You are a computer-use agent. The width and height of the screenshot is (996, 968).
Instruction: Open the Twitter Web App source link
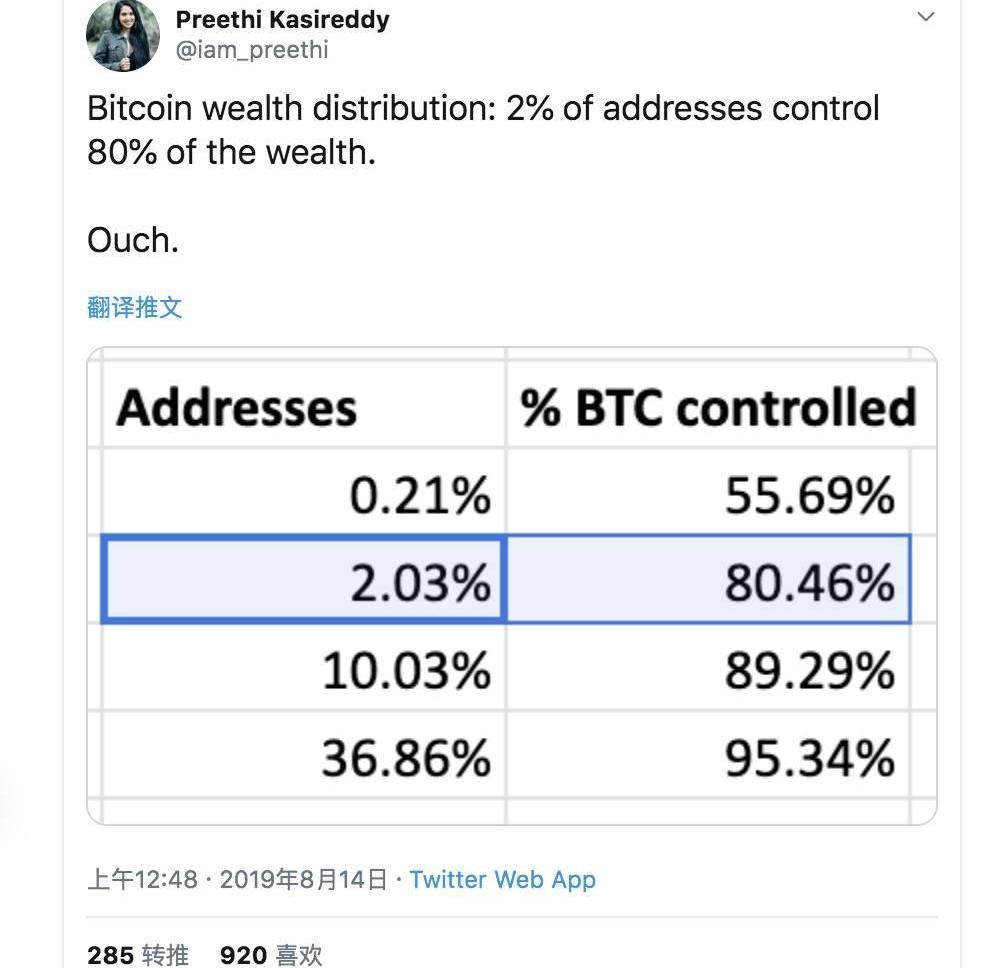[502, 880]
